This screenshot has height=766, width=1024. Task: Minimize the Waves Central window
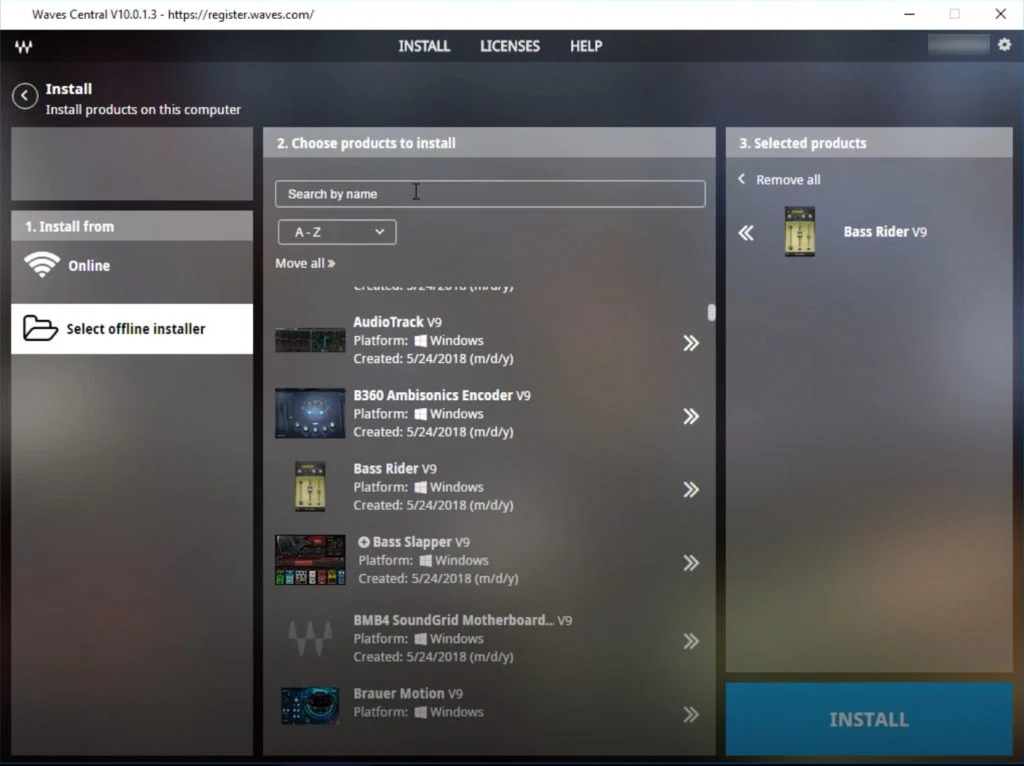coord(909,14)
